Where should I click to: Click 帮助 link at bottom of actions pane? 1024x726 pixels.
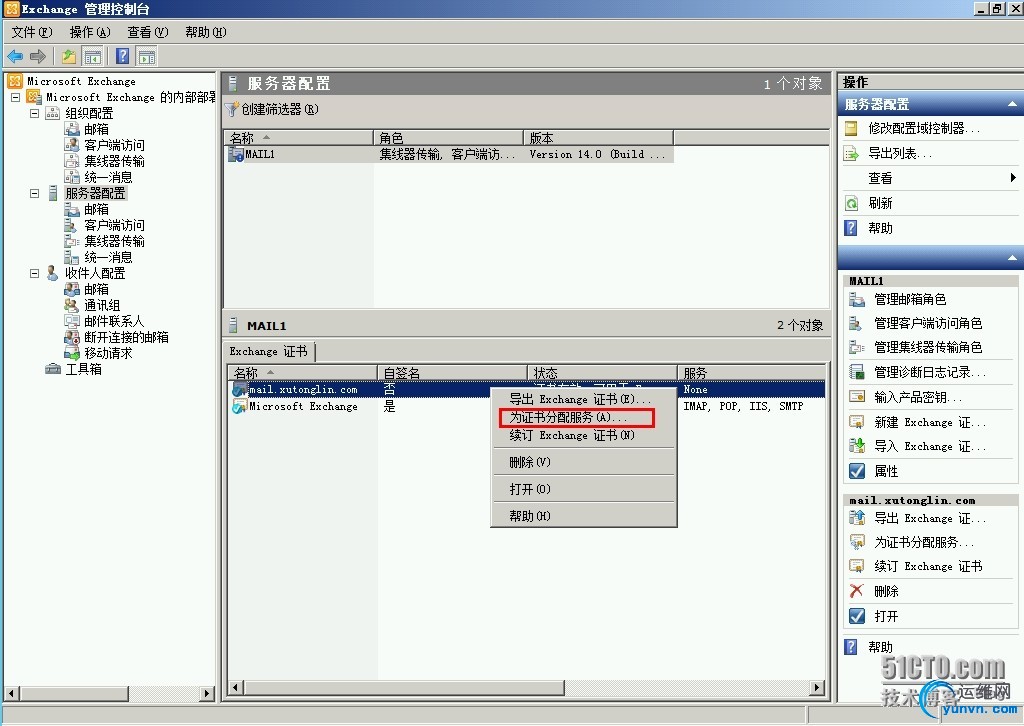(x=880, y=647)
